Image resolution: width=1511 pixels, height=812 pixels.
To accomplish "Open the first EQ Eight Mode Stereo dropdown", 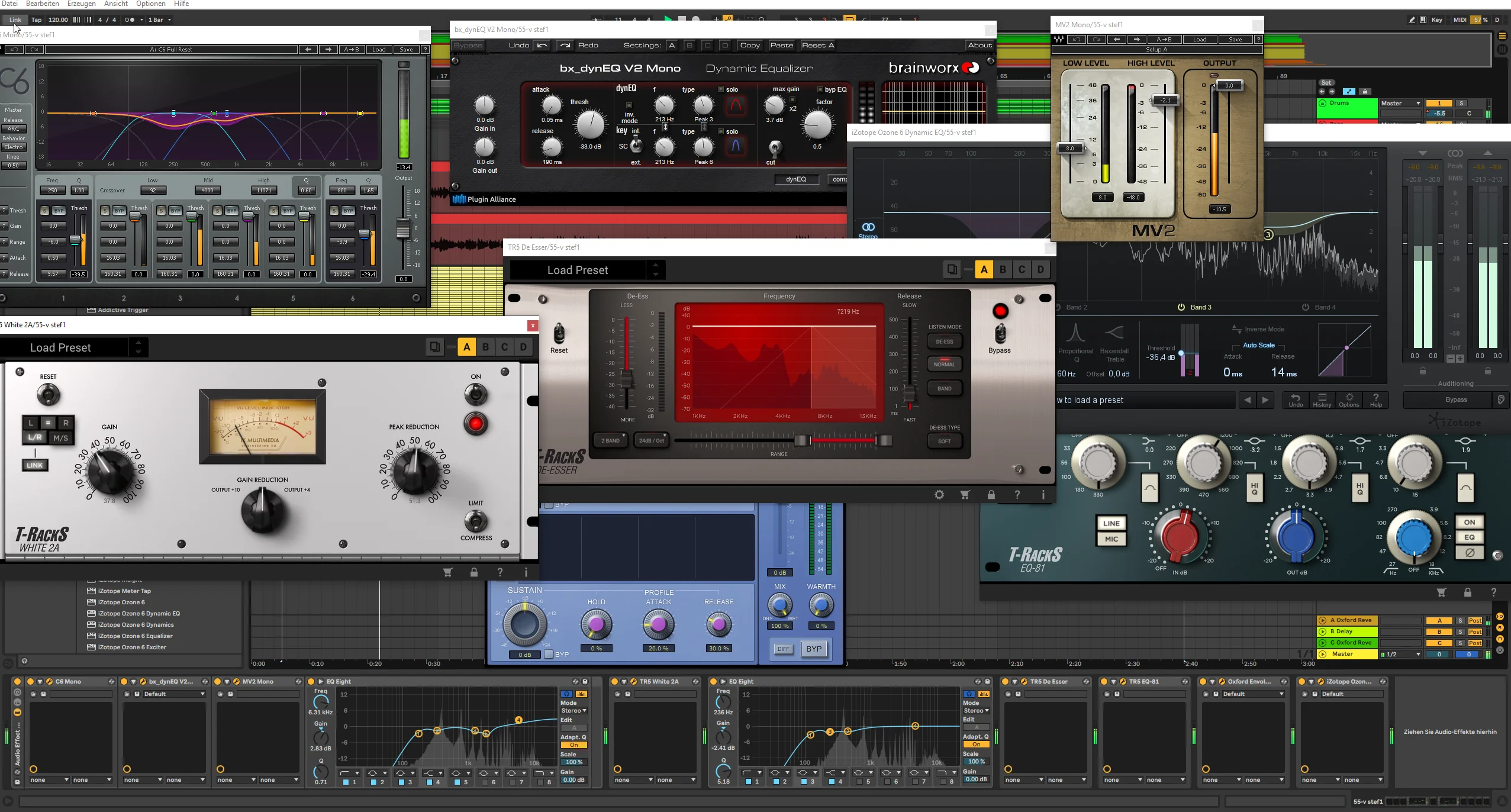I will click(x=574, y=710).
